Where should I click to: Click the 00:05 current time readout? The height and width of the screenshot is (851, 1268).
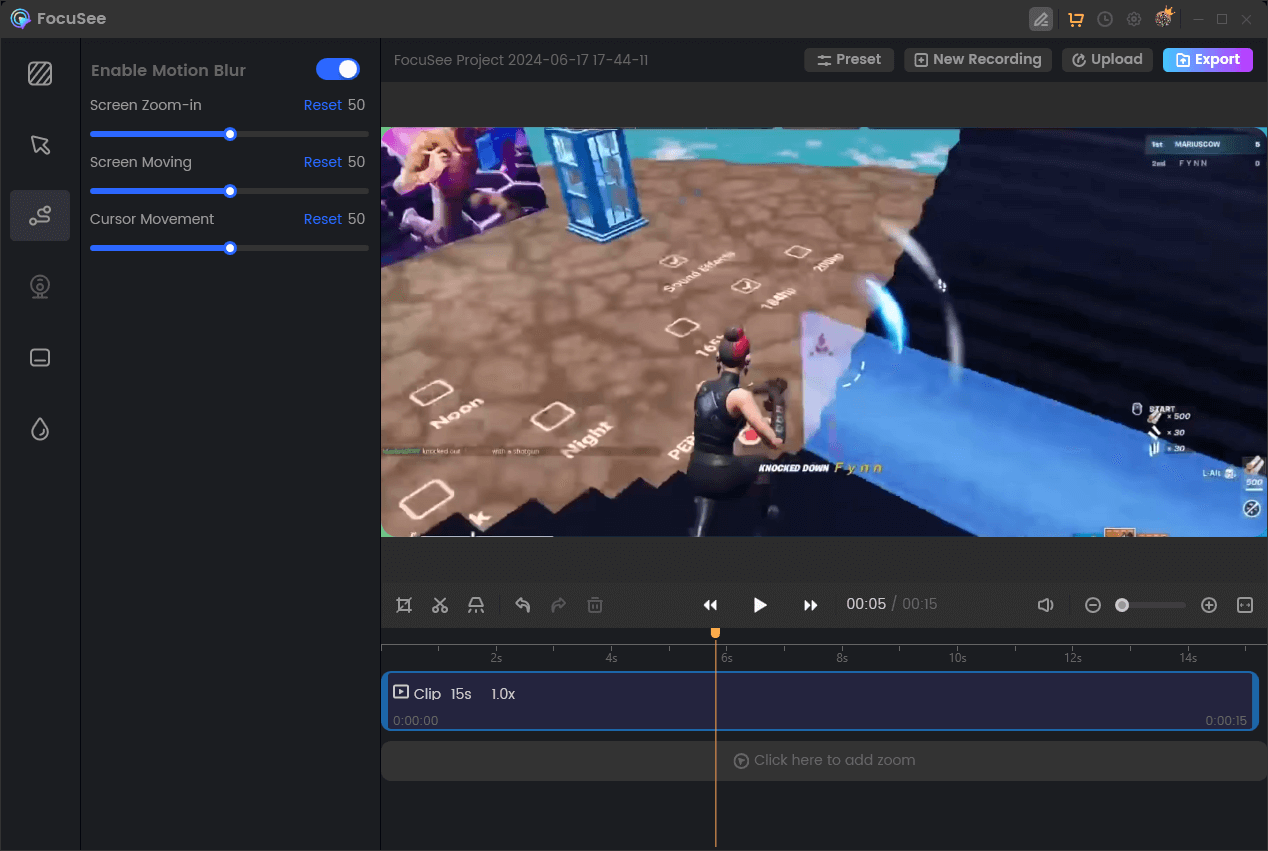(x=866, y=604)
